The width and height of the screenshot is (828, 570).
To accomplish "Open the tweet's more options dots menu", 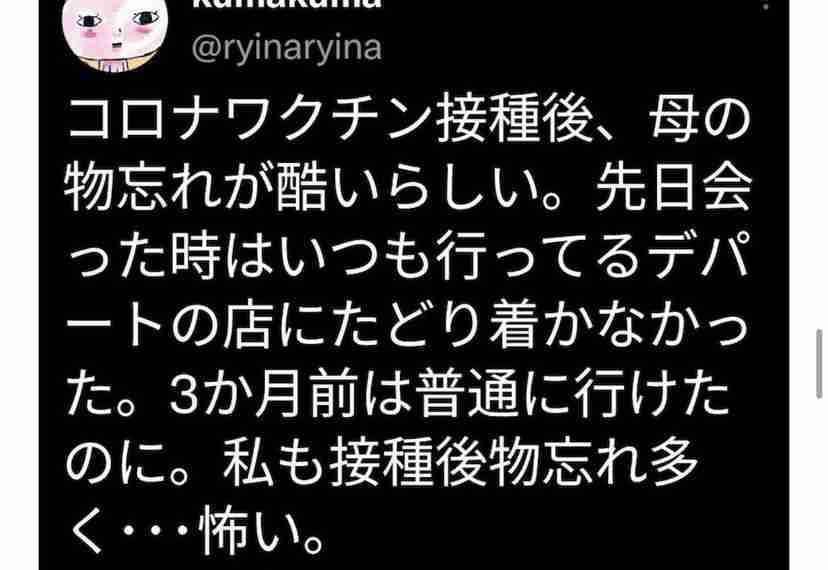I will point(767,4).
